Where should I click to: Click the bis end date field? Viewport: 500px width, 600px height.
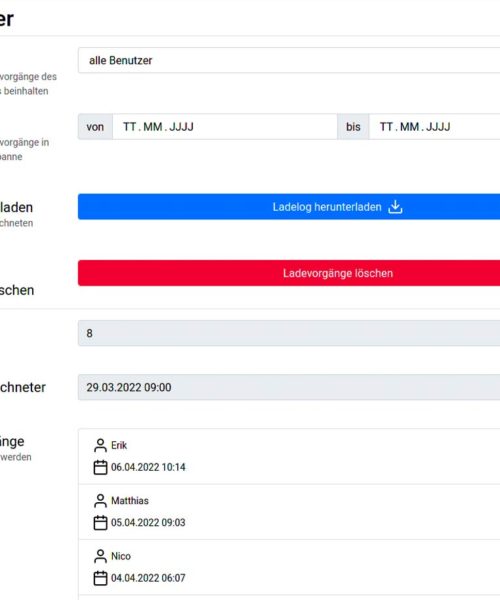[x=435, y=127]
